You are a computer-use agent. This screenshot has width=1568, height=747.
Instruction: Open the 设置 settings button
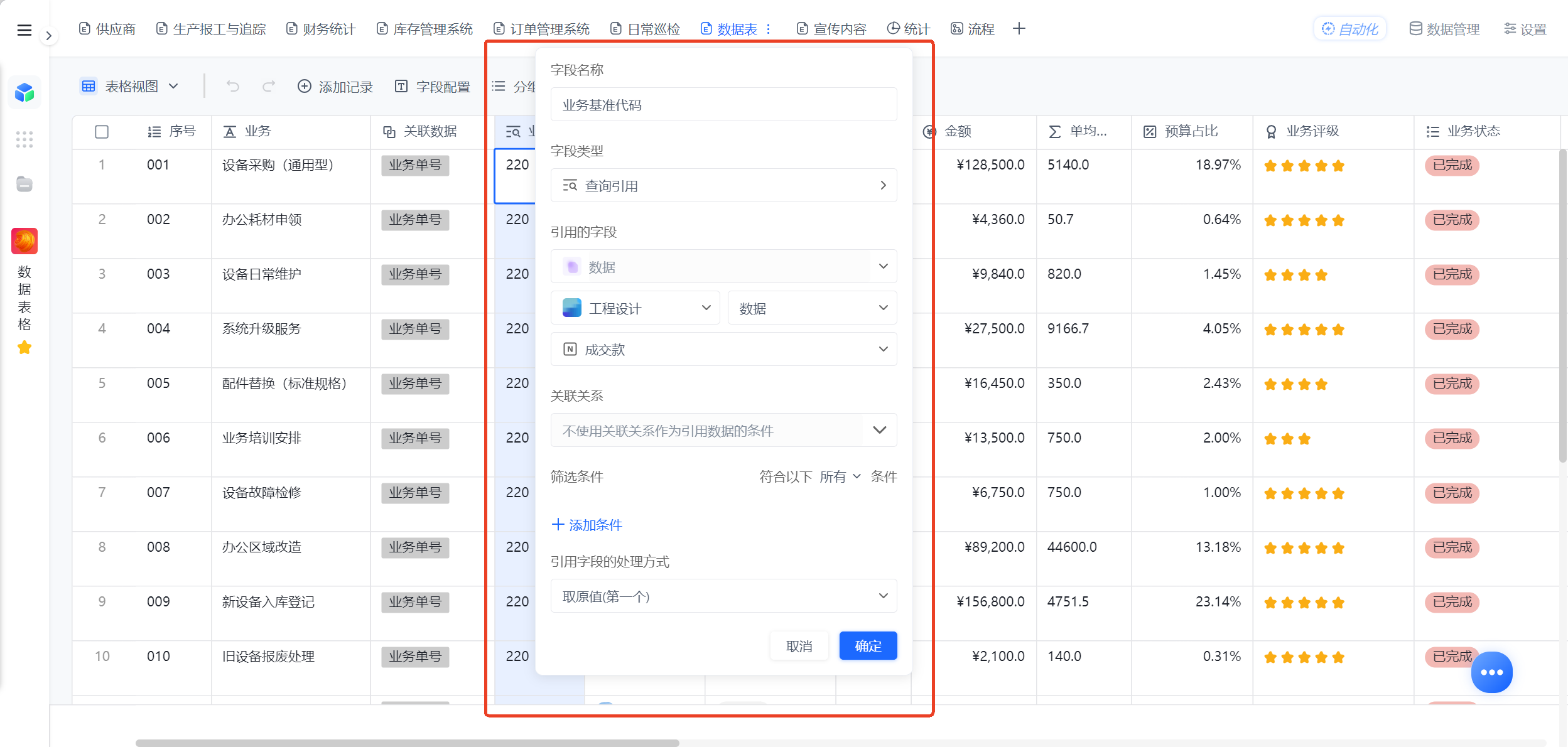click(1525, 29)
